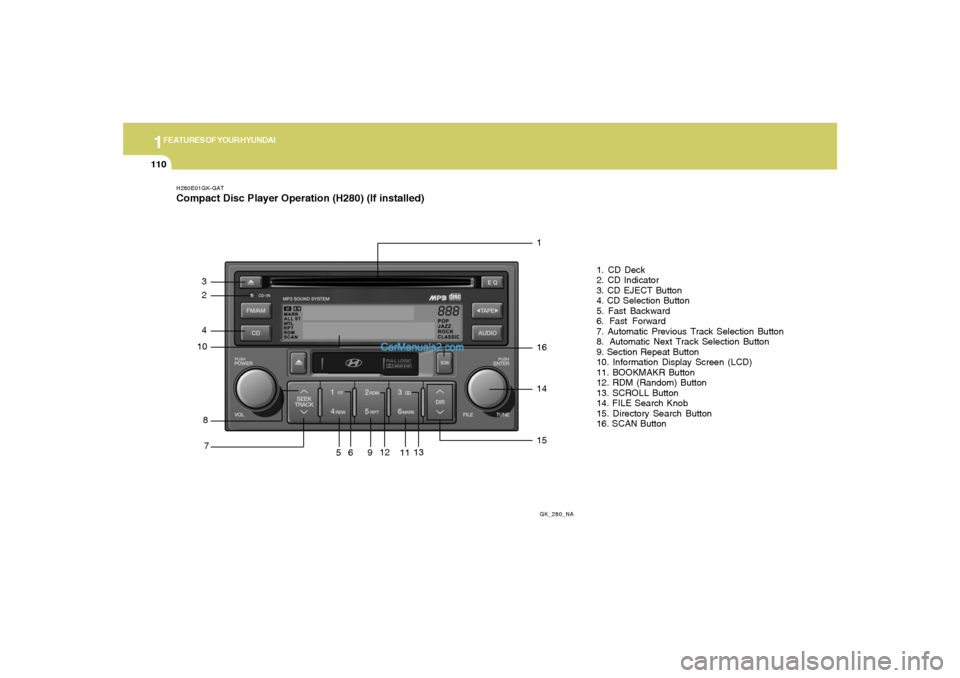Click the '9. Section Repeat Button' entry

point(648,352)
